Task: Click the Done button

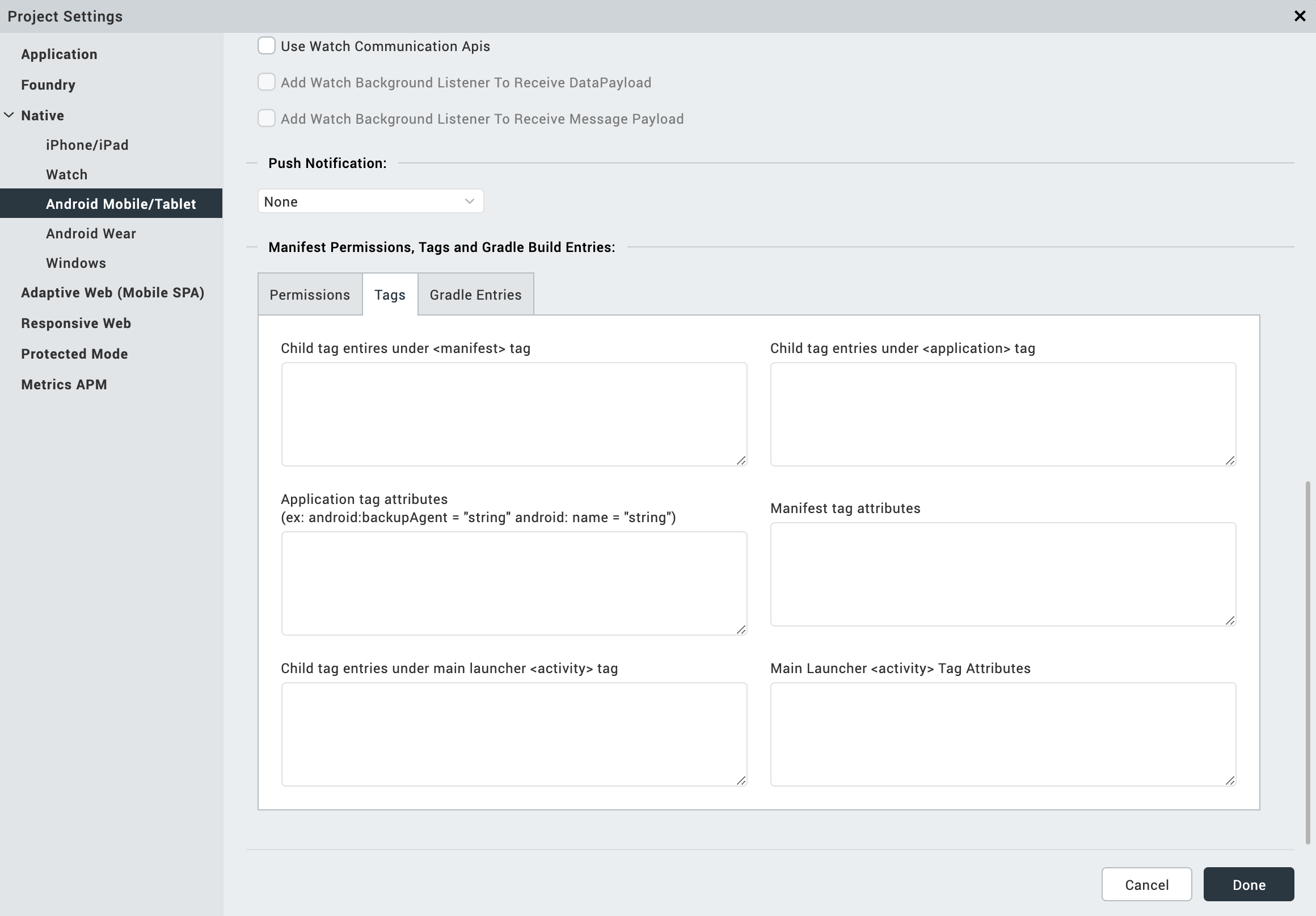Action: (x=1248, y=884)
